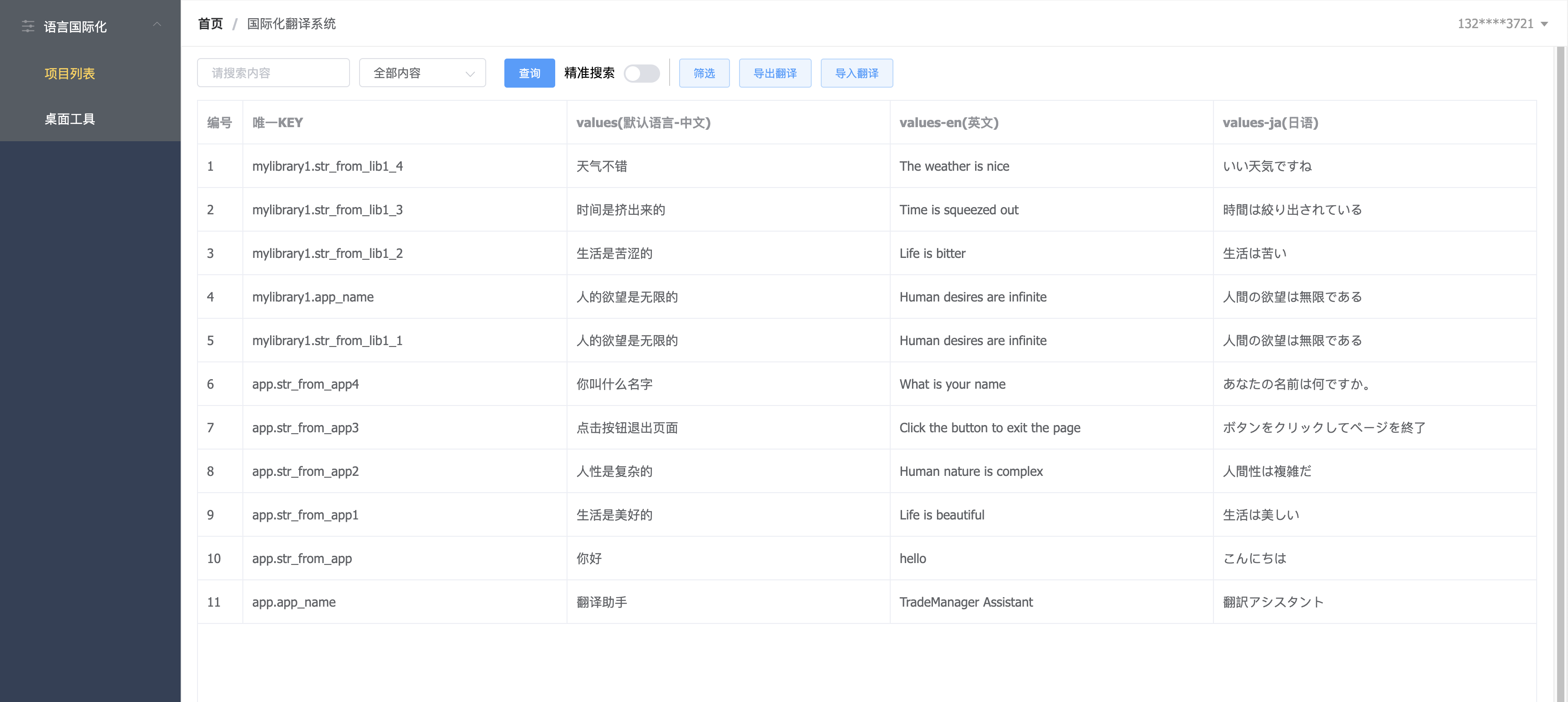
Task: Click the 'TradeManager Assistant' English cell
Action: pos(966,602)
